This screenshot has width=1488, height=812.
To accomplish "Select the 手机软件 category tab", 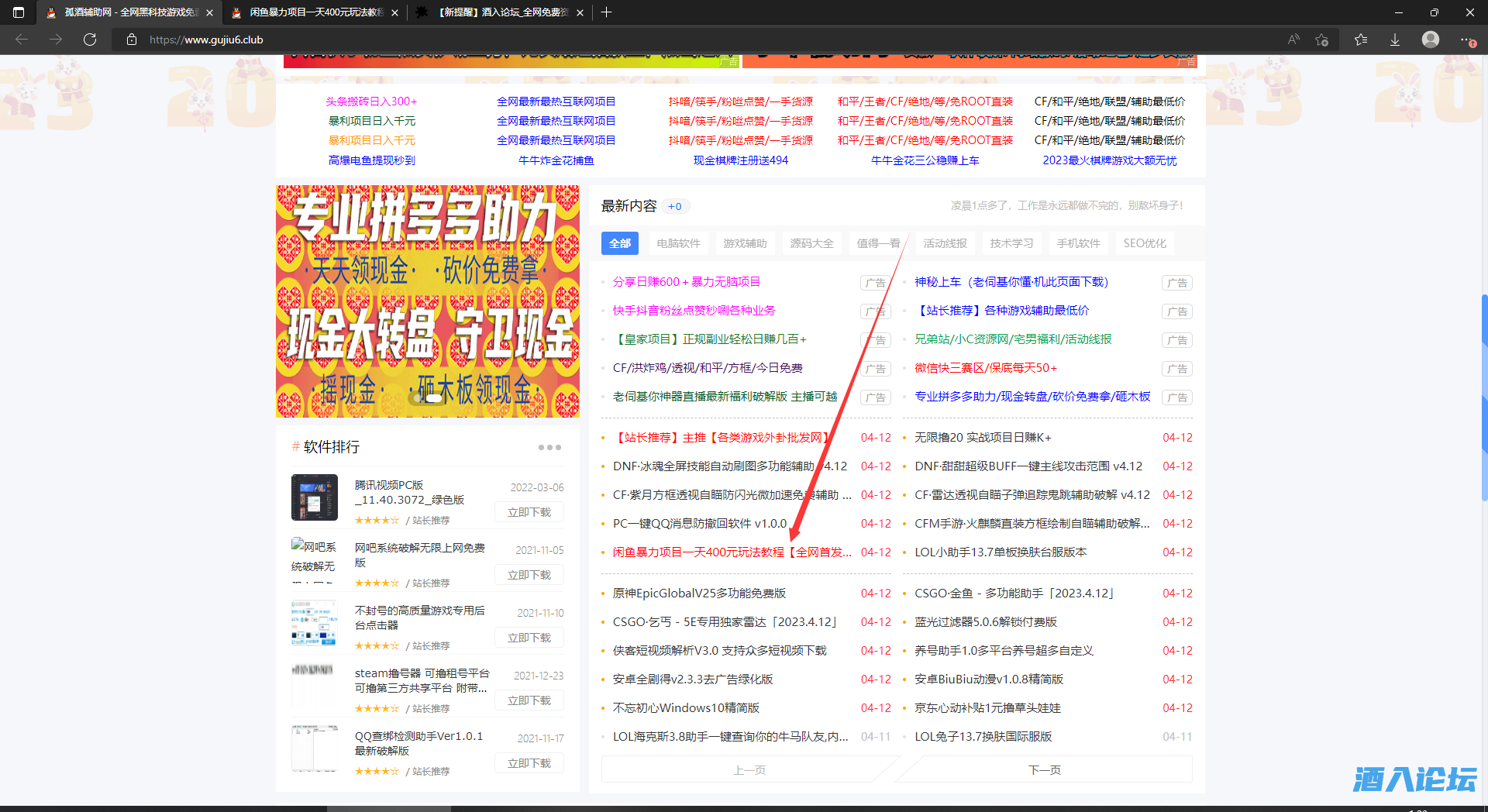I will [1078, 243].
